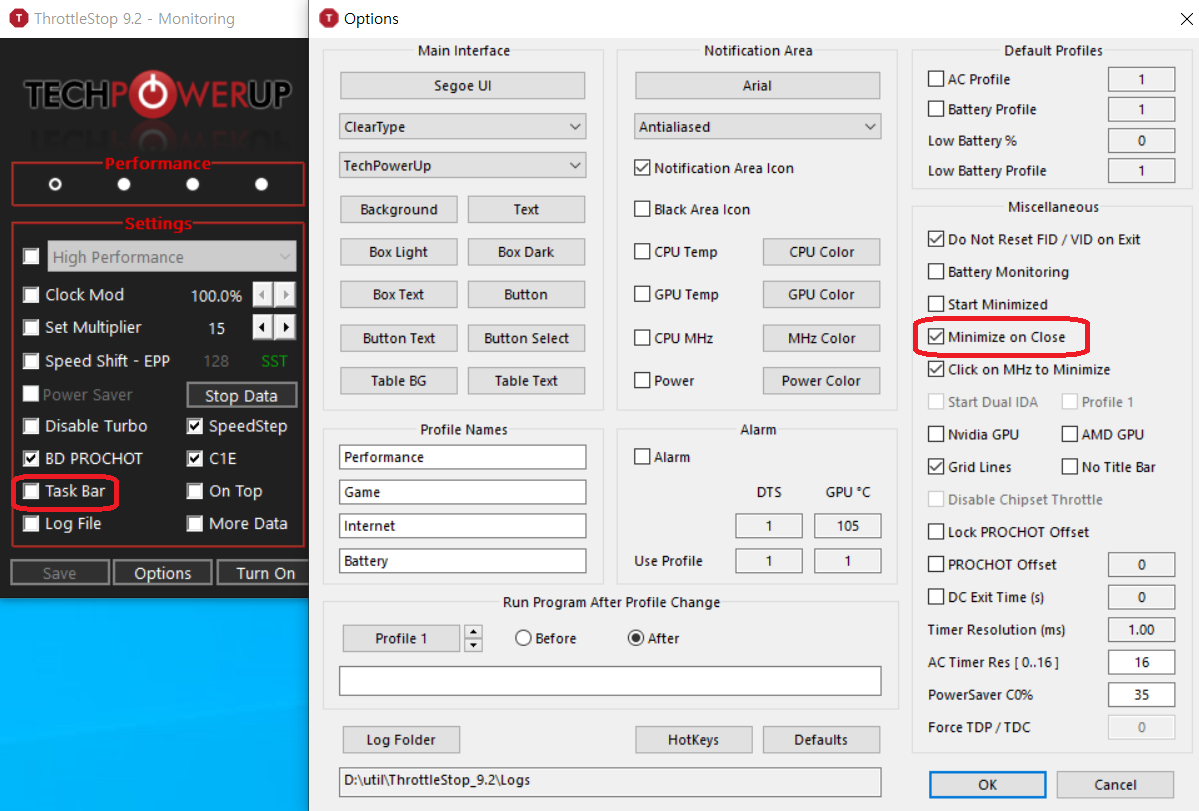Click Stop Data in main window
This screenshot has width=1199, height=811.
pyautogui.click(x=241, y=396)
